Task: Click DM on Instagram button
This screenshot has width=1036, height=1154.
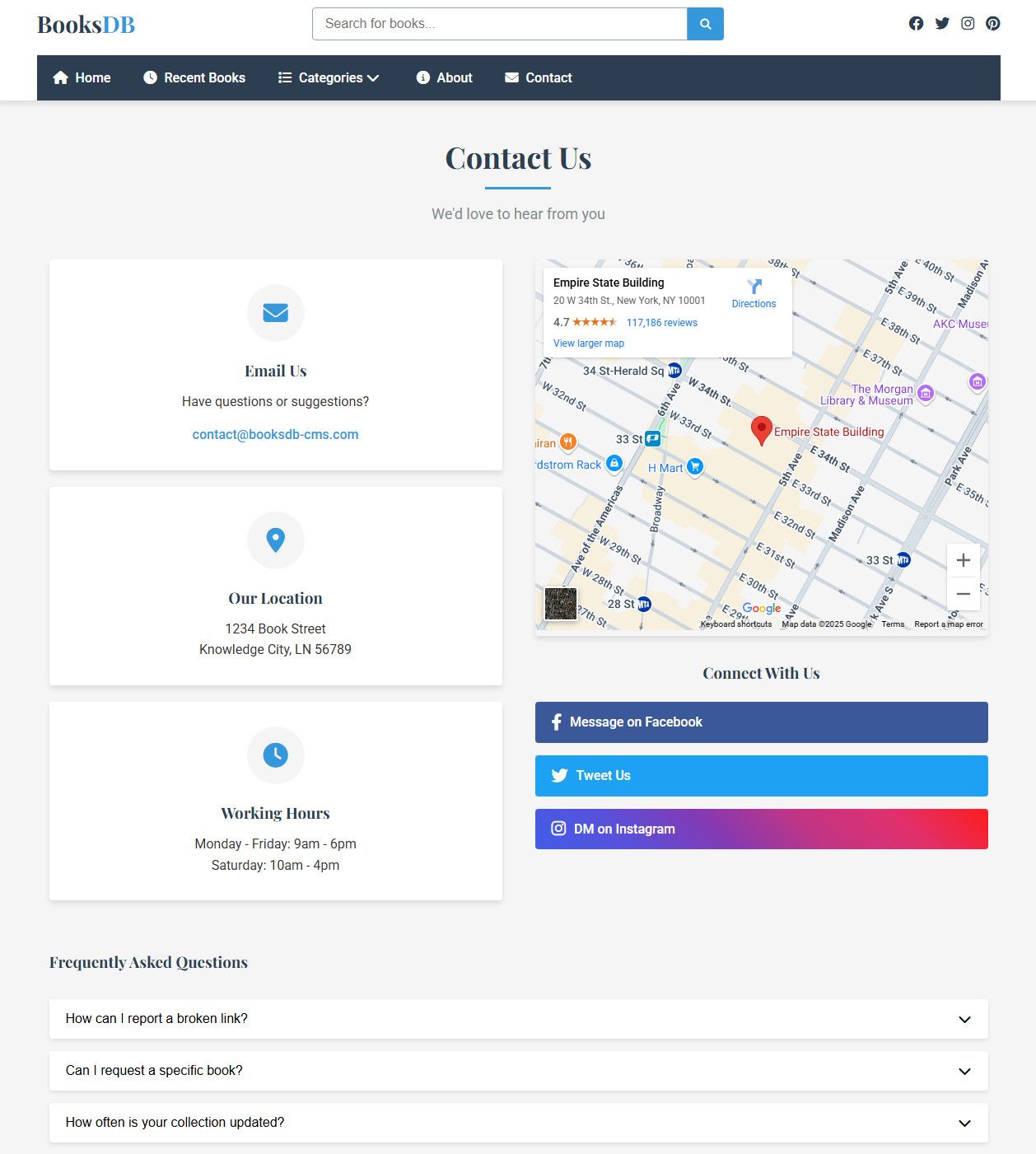Action: 762,829
